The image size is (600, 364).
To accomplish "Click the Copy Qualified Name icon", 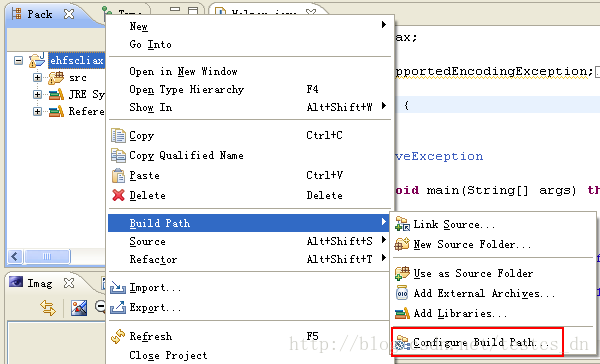I will pos(118,155).
